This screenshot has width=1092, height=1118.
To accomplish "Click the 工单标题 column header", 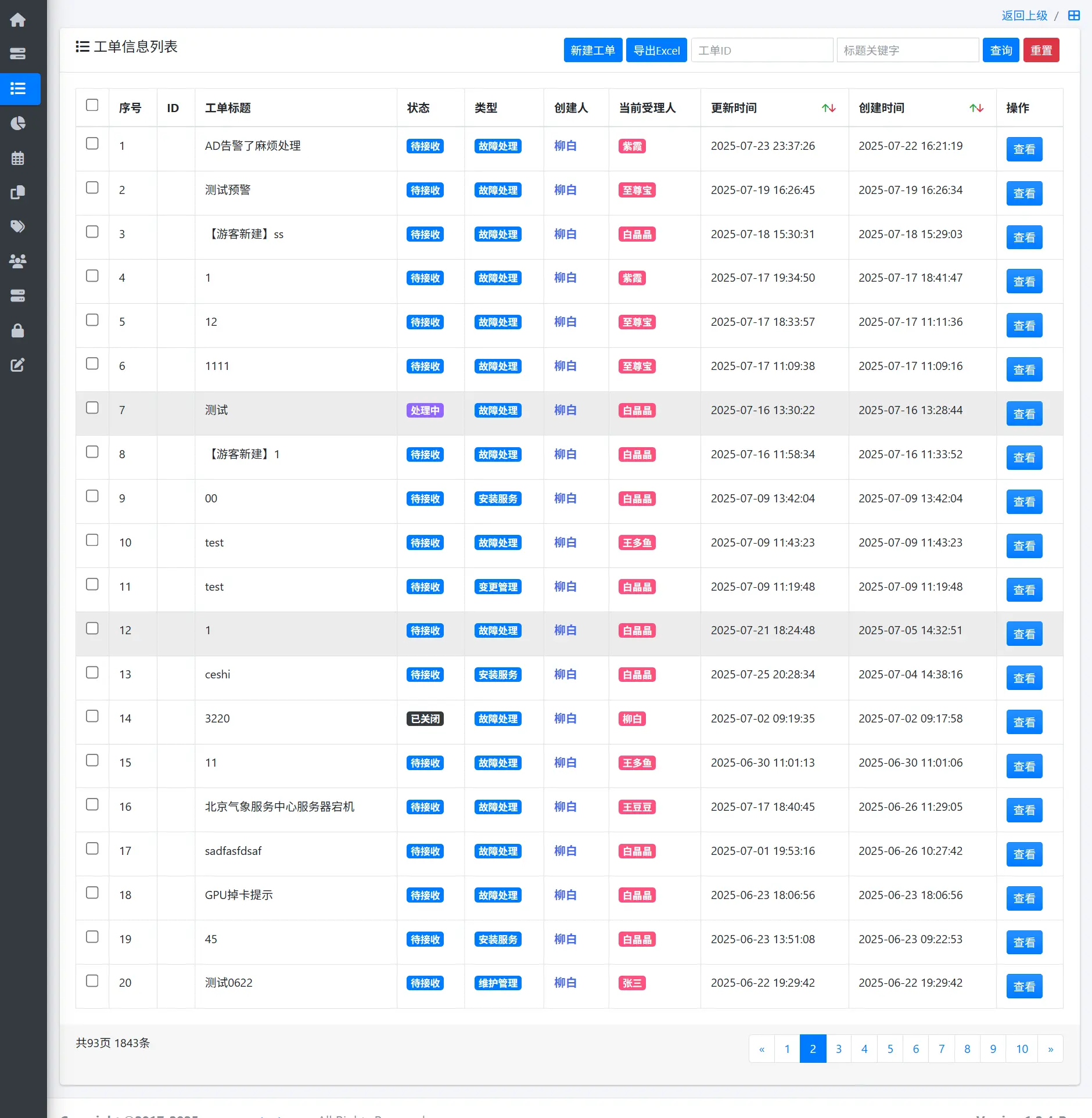I will tap(228, 108).
